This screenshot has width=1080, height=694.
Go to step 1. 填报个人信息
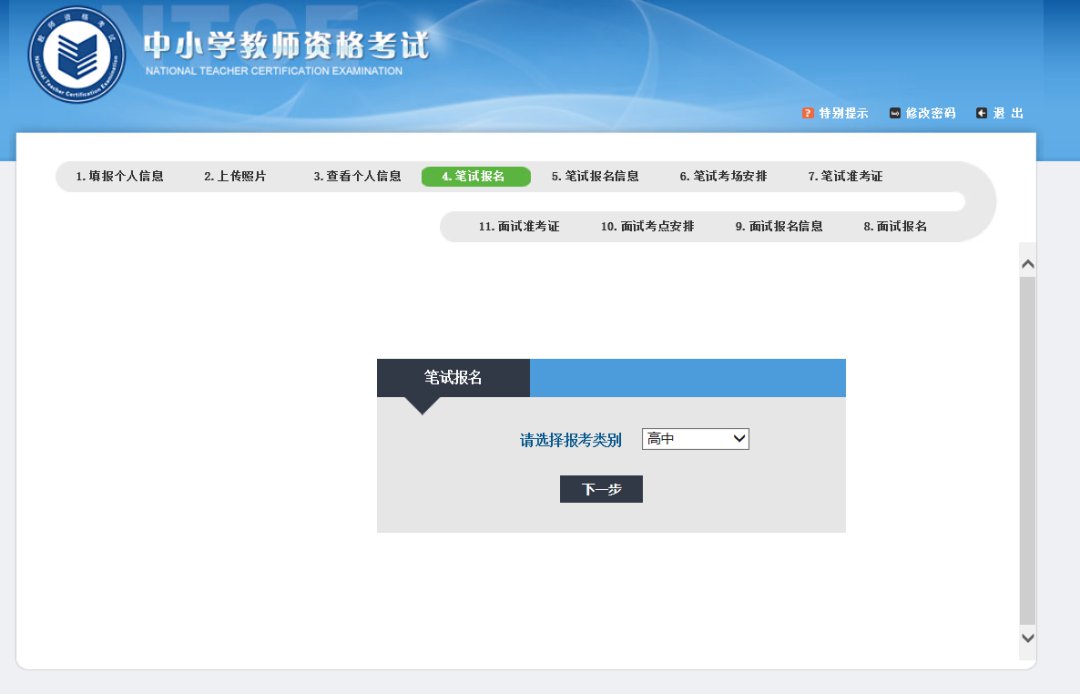(120, 176)
